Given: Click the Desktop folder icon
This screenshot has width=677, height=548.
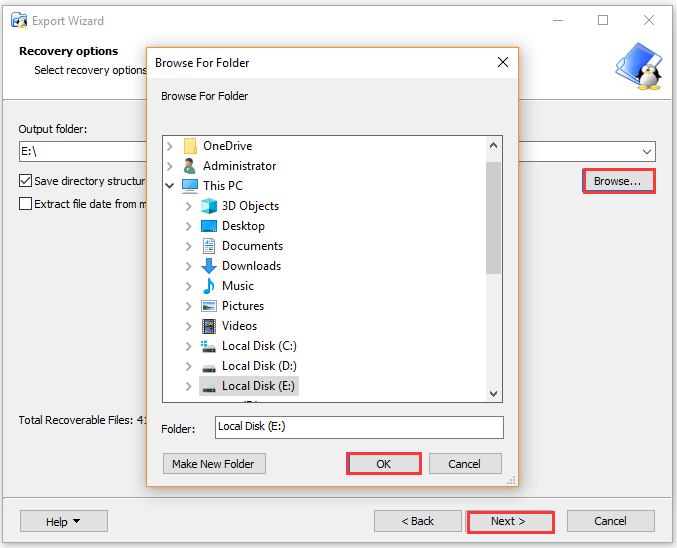Looking at the screenshot, I should click(209, 226).
